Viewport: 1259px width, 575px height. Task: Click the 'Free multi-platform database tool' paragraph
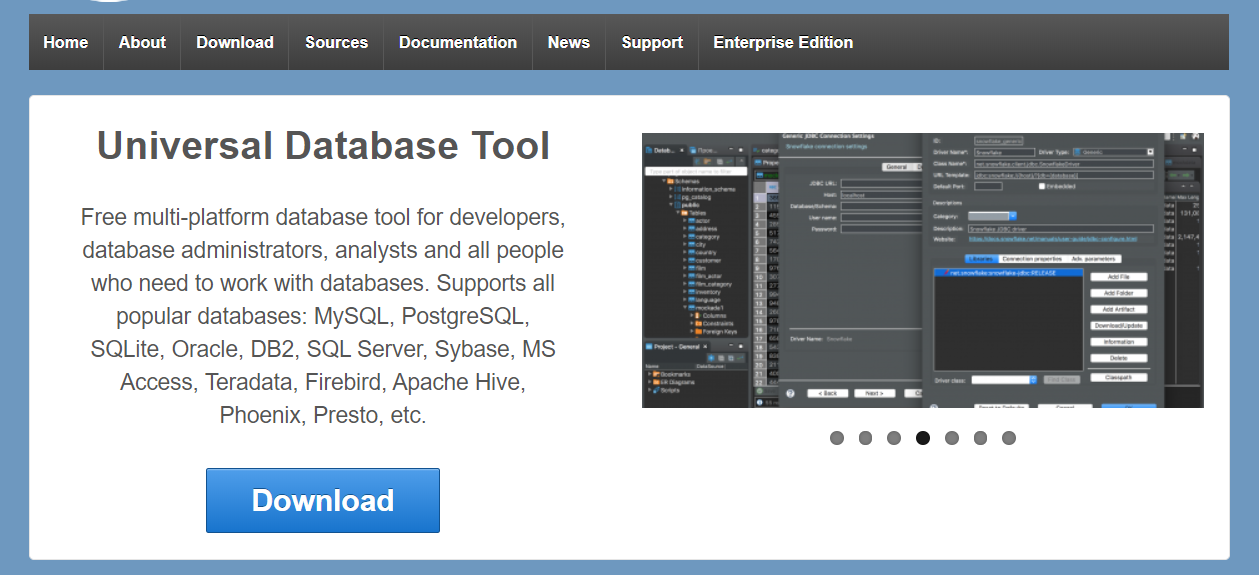323,316
